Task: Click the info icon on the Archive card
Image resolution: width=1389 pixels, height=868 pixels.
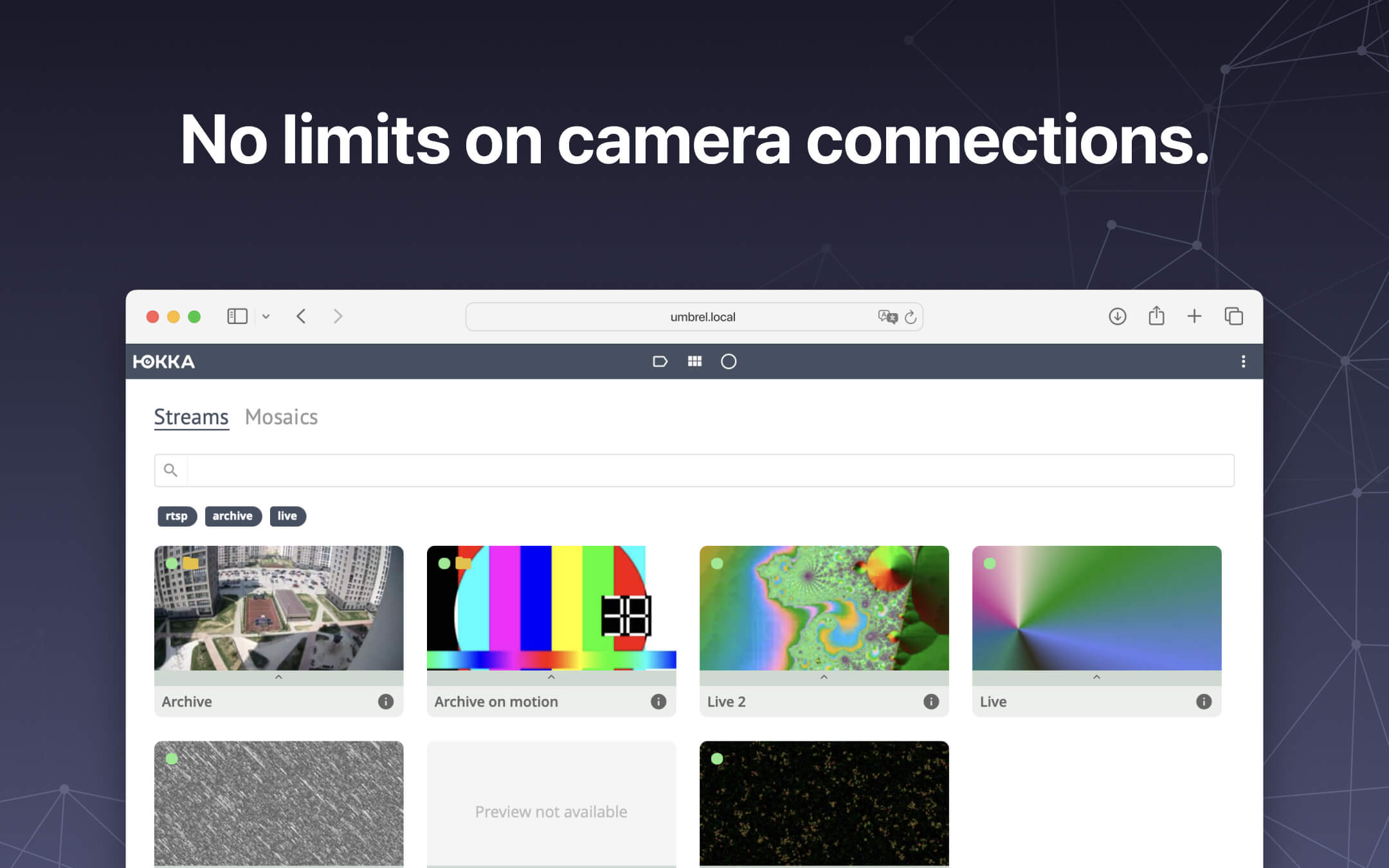Action: [386, 701]
